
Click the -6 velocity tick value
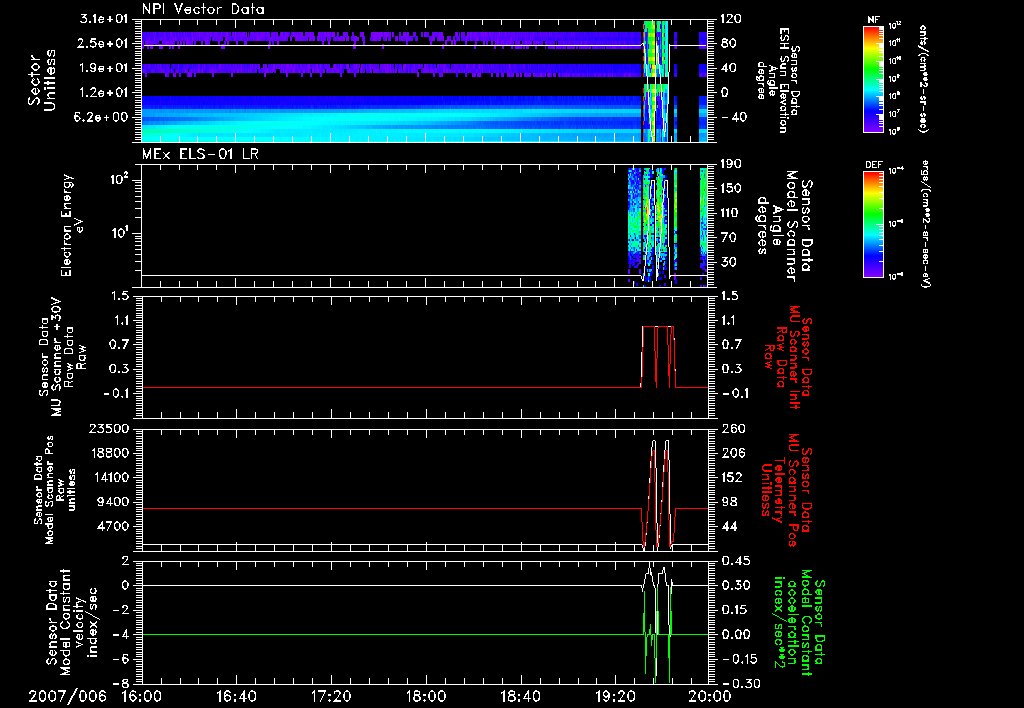123,660
